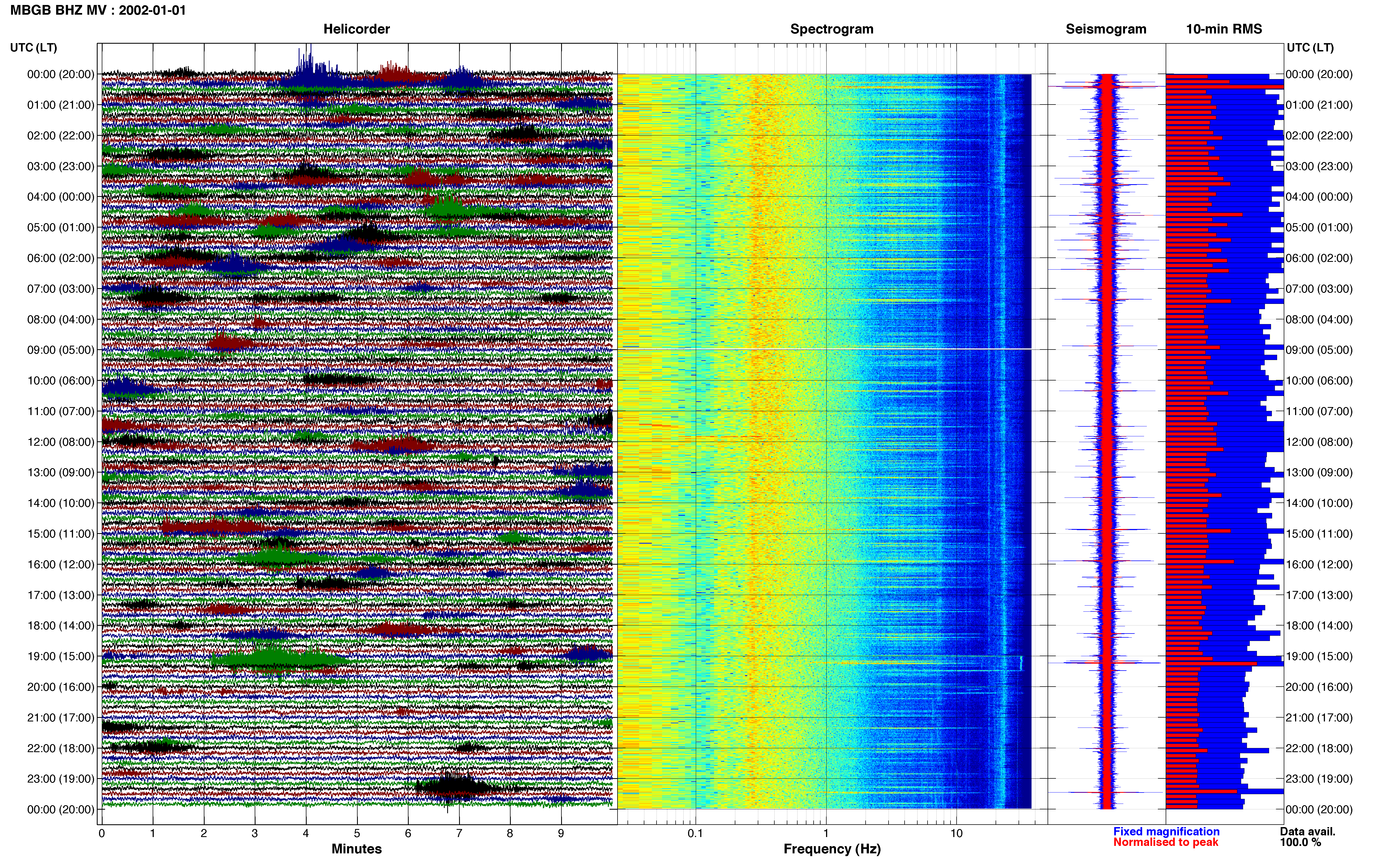Screen dimensions: 1388x868
Task: Click the left '21:00 (17:00)' time label
Action: [x=60, y=718]
